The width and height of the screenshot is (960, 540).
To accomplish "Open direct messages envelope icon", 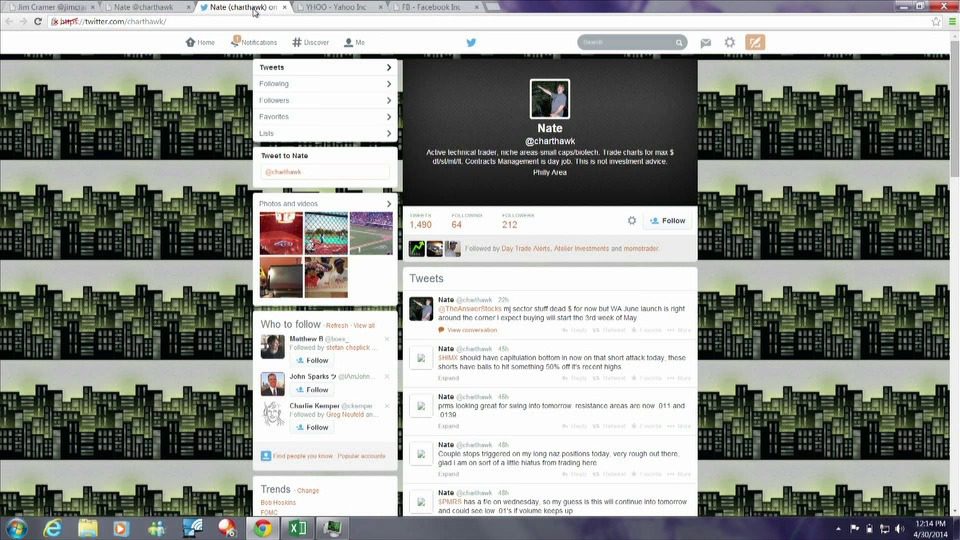I will pos(706,42).
